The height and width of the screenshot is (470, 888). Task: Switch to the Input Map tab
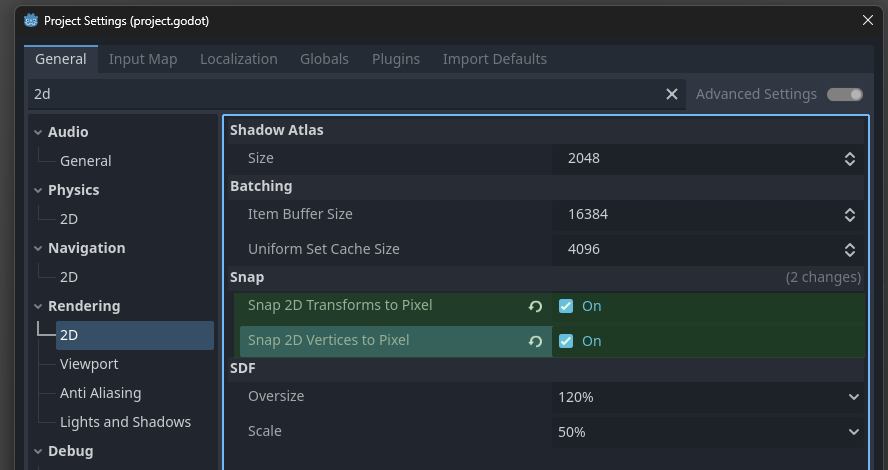pyautogui.click(x=143, y=59)
